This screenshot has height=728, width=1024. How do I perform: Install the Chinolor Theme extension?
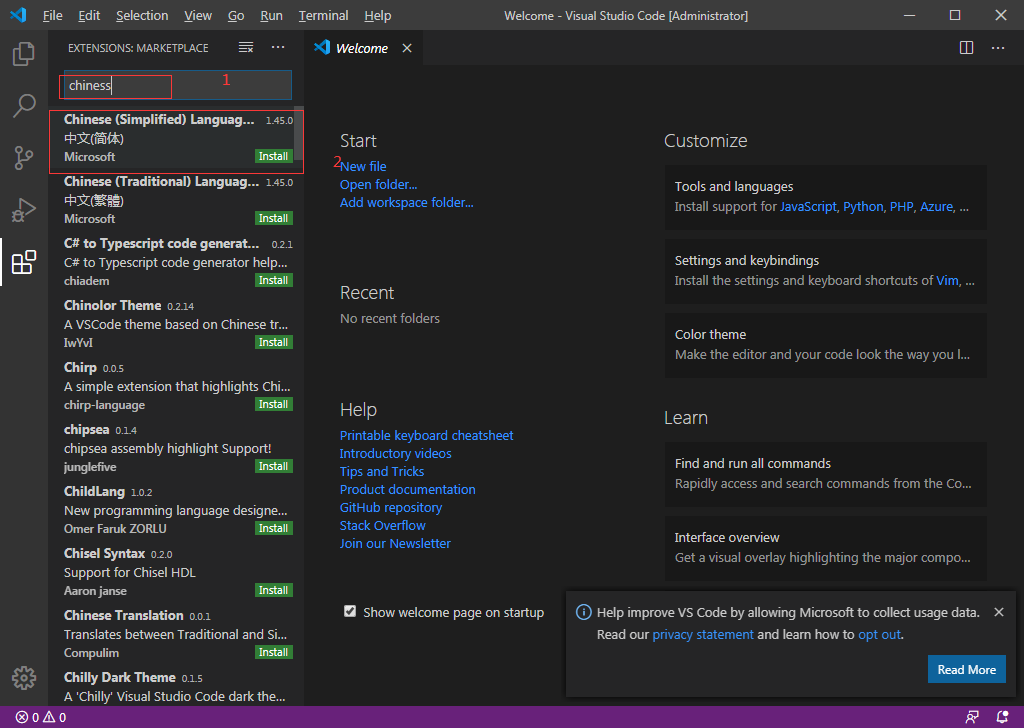(273, 342)
